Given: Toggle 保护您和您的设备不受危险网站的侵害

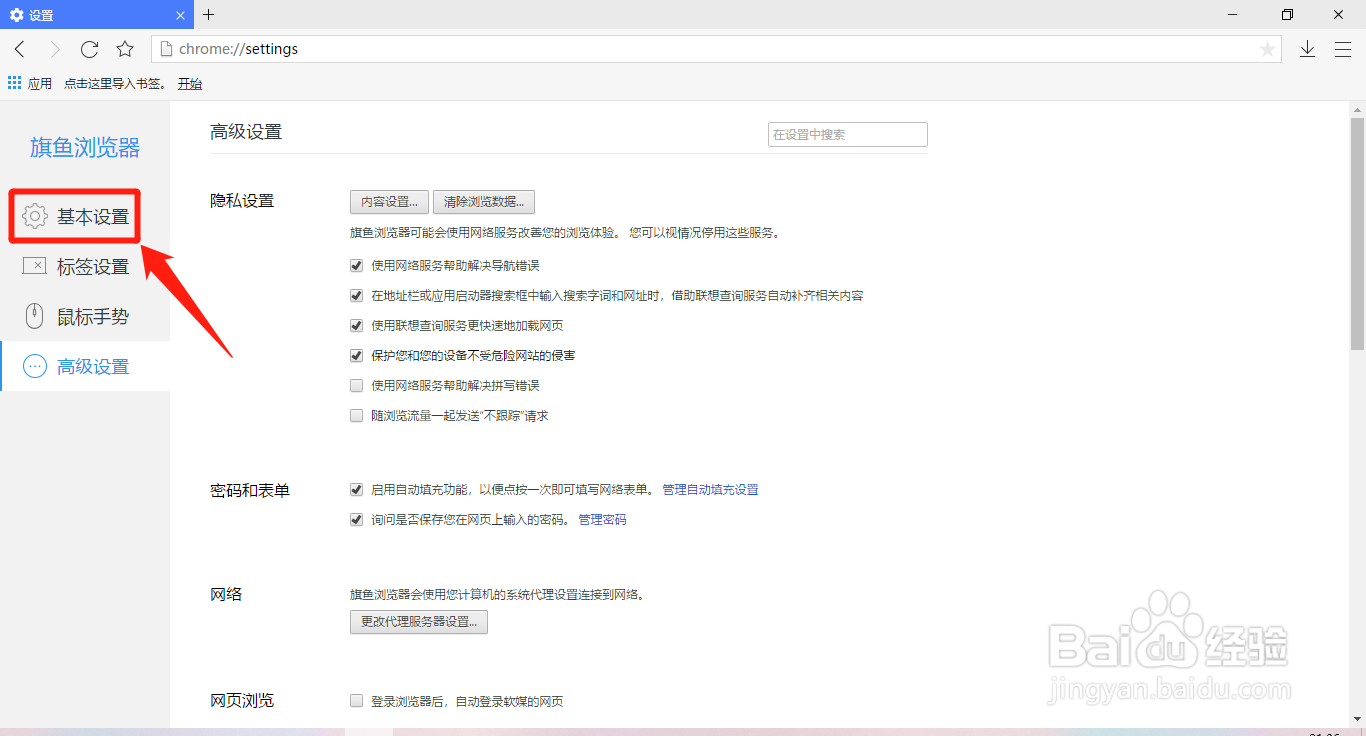Looking at the screenshot, I should (356, 355).
